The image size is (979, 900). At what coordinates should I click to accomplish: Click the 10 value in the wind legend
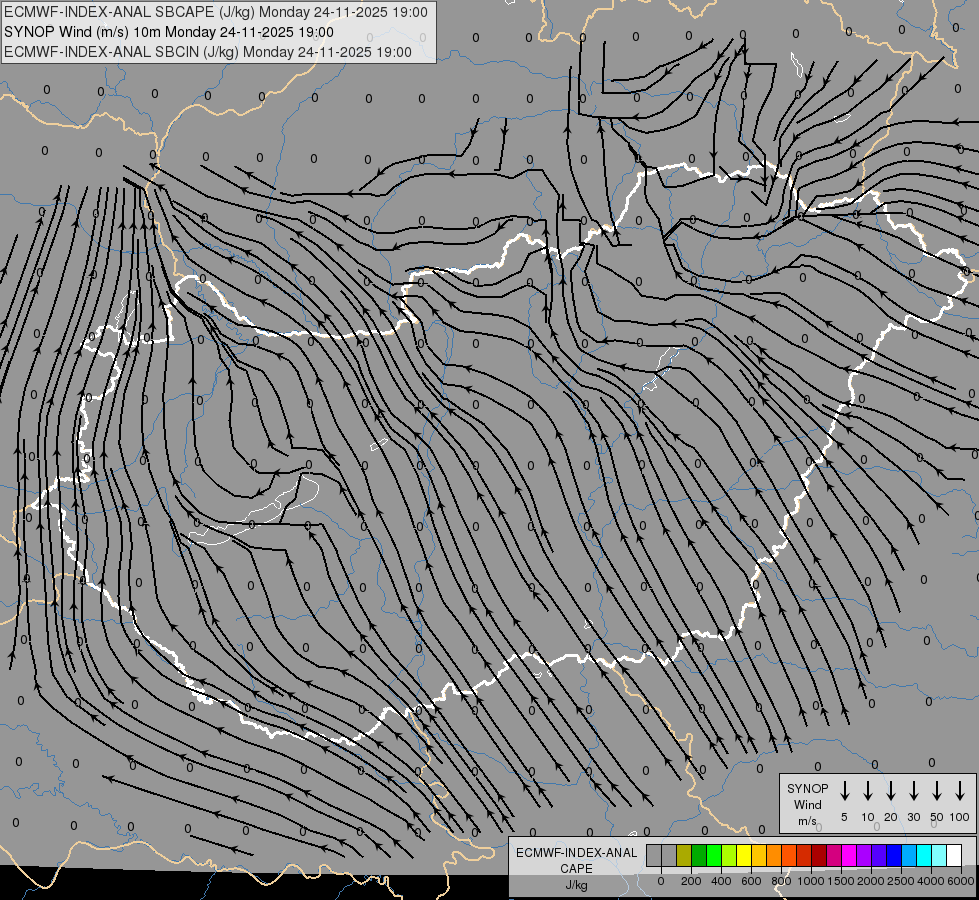pyautogui.click(x=867, y=817)
